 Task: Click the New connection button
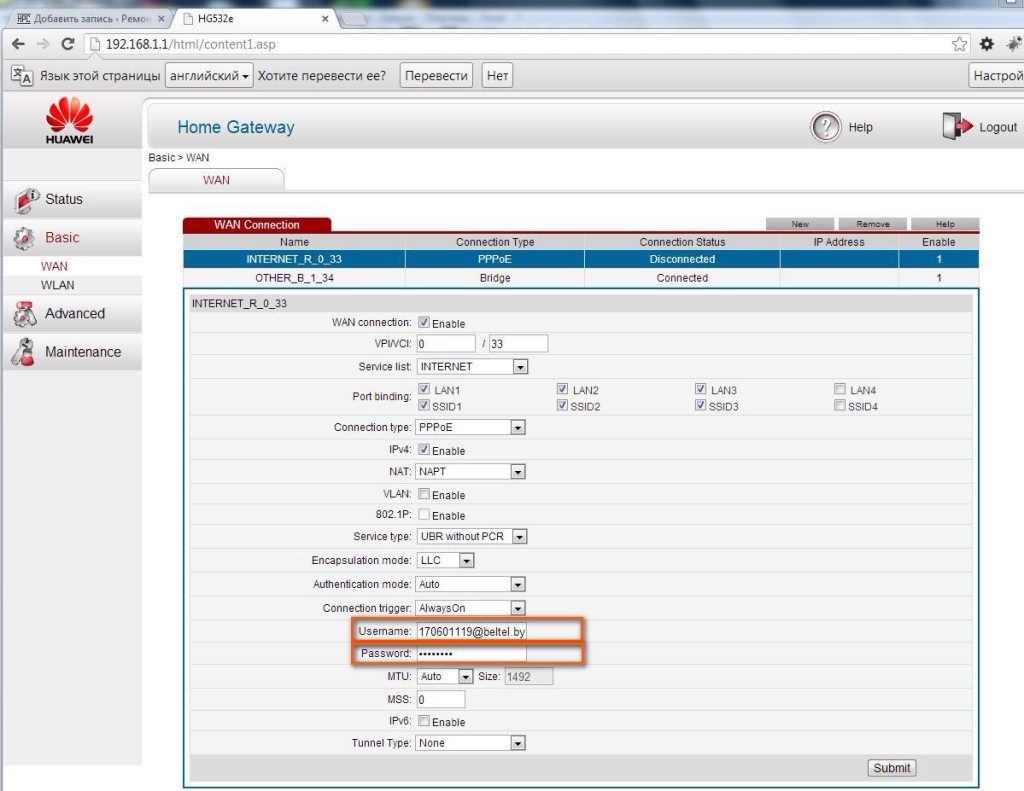coord(799,224)
